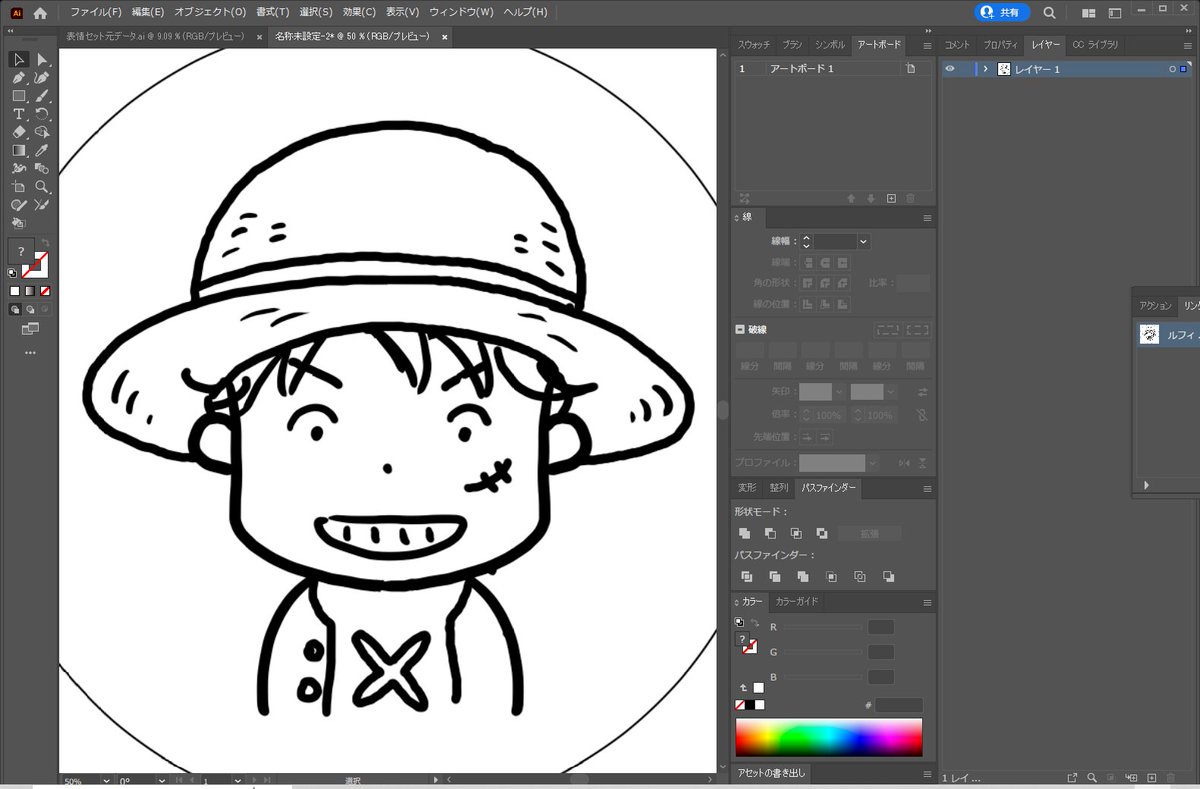Expand レイヤー 1 sublayers

pyautogui.click(x=986, y=69)
